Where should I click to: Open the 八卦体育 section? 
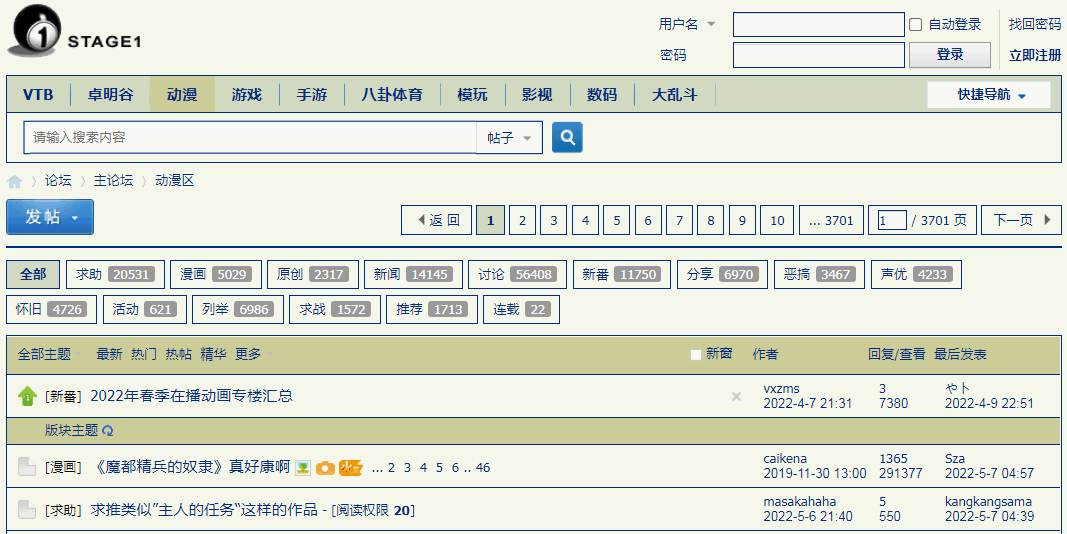[392, 95]
